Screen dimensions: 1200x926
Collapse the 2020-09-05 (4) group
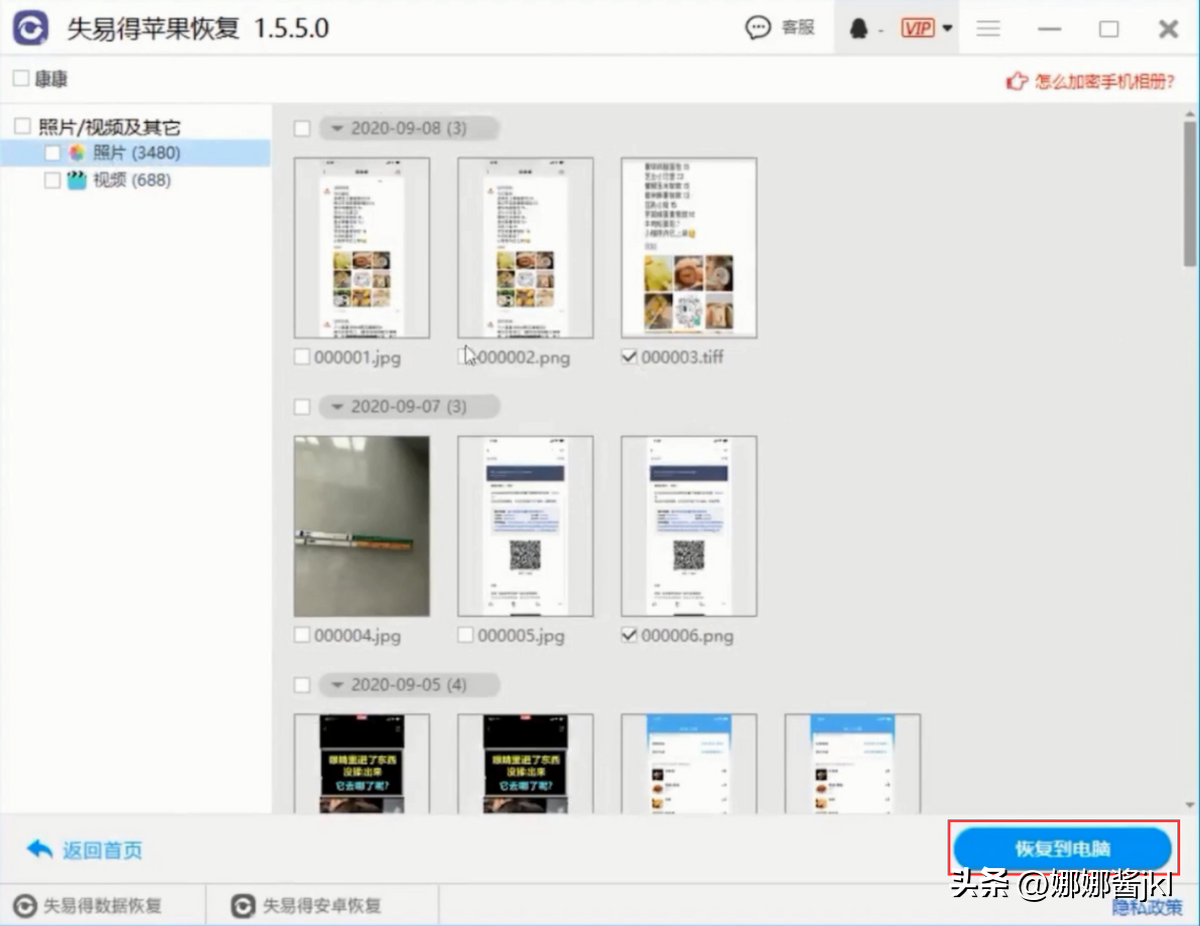(x=338, y=685)
